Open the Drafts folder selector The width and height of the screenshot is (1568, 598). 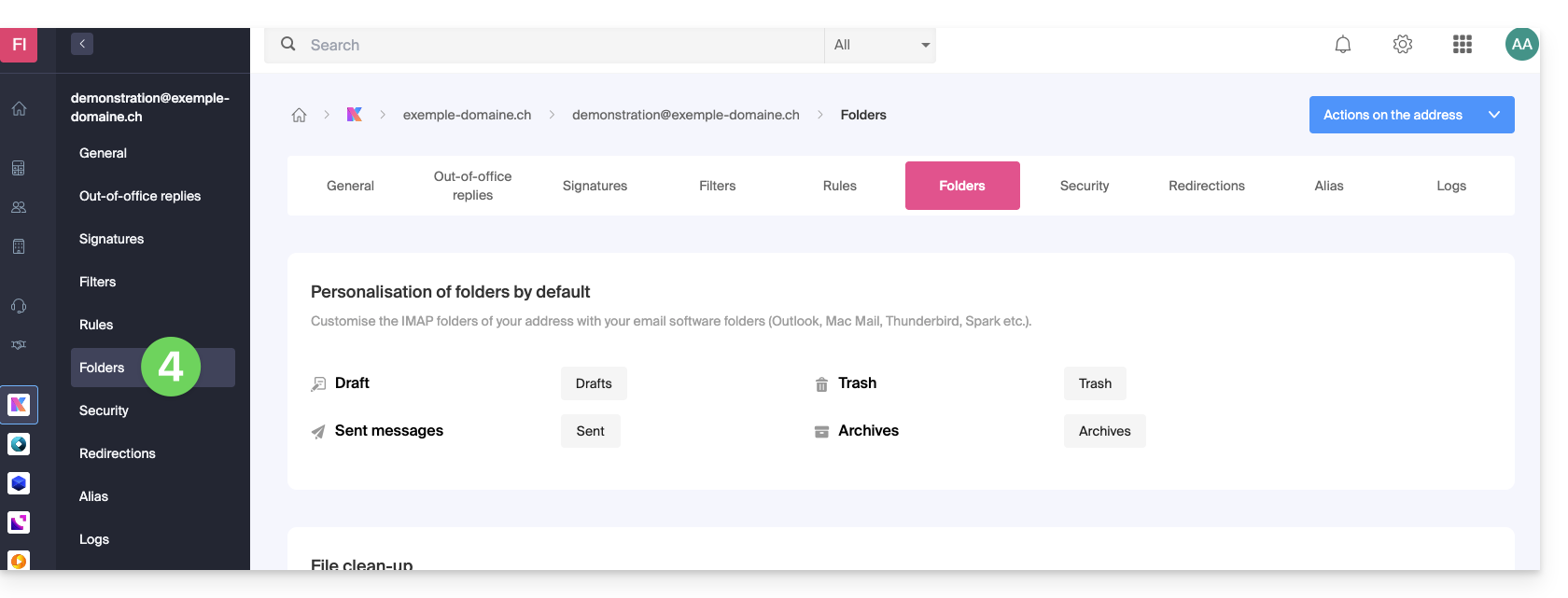click(x=594, y=383)
